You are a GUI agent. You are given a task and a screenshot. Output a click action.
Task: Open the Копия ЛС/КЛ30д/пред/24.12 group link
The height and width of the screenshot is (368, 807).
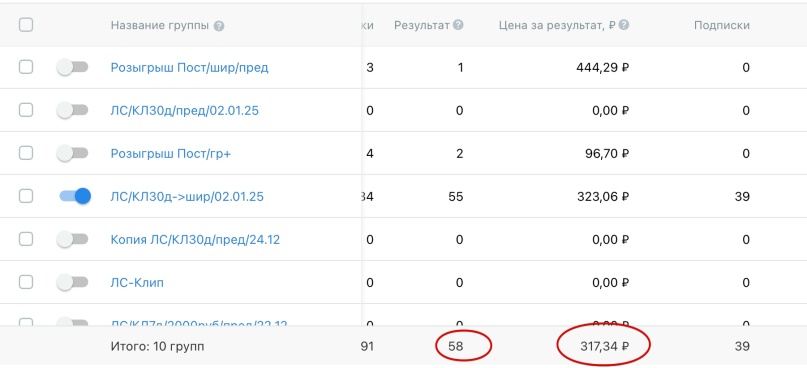tap(196, 239)
